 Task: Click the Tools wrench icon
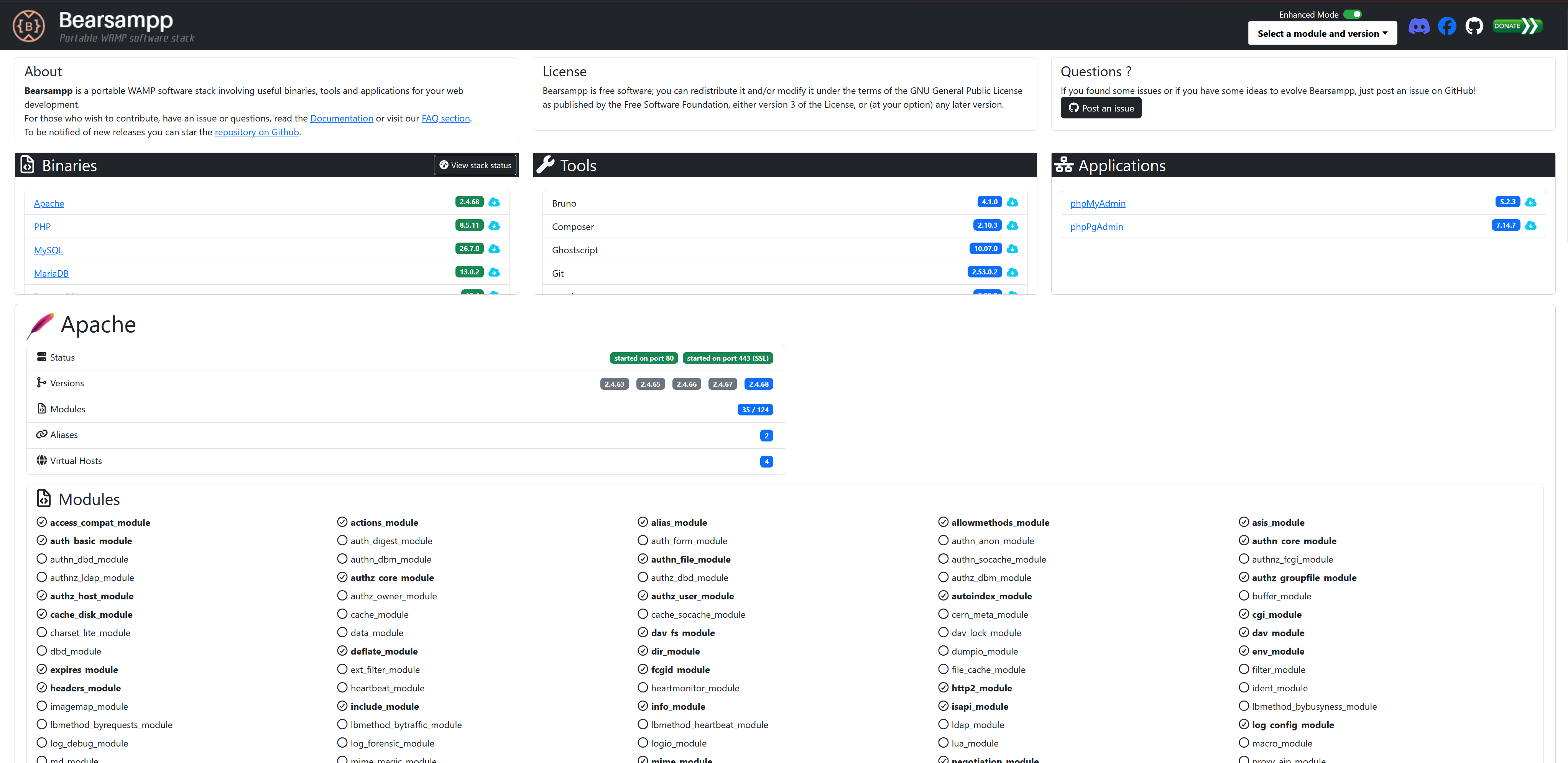click(x=546, y=165)
